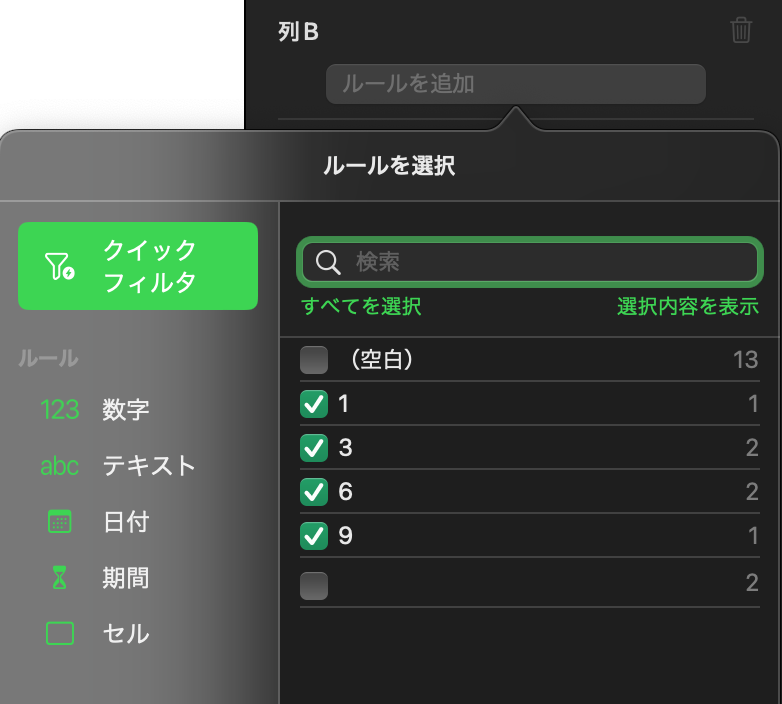Click the magnifying glass search icon
Image resolution: width=782 pixels, height=704 pixels.
[x=328, y=263]
